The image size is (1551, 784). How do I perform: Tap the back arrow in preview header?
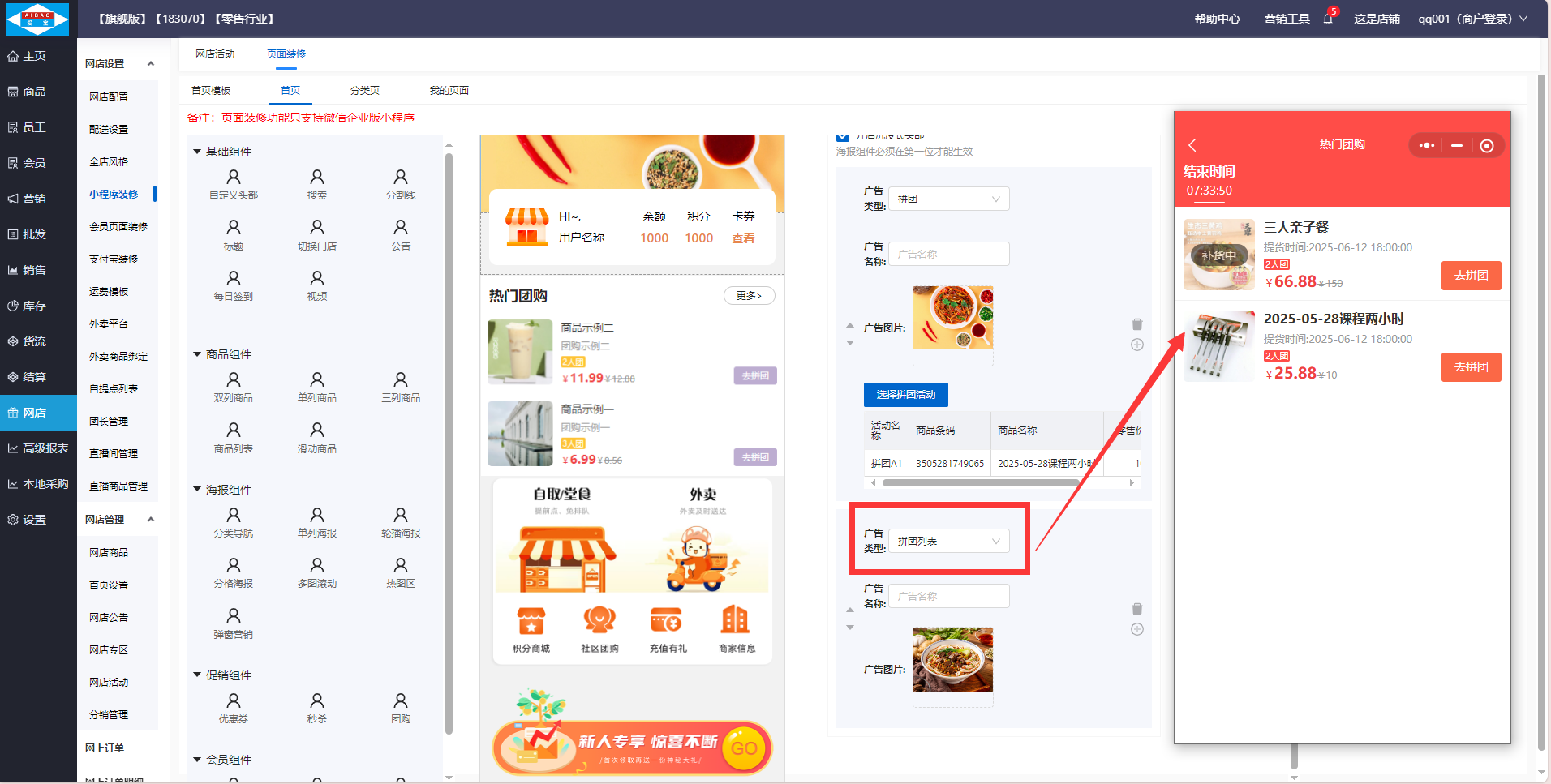pyautogui.click(x=1192, y=145)
